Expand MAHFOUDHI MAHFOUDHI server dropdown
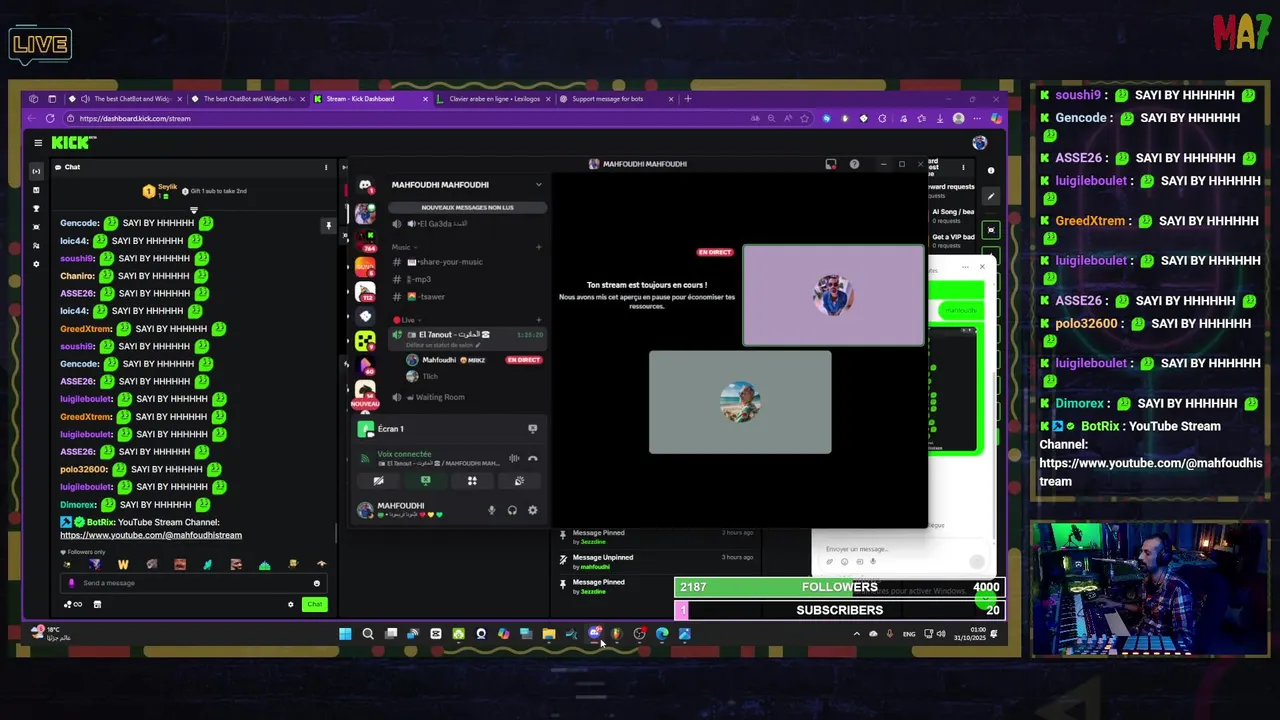The height and width of the screenshot is (720, 1280). point(538,185)
